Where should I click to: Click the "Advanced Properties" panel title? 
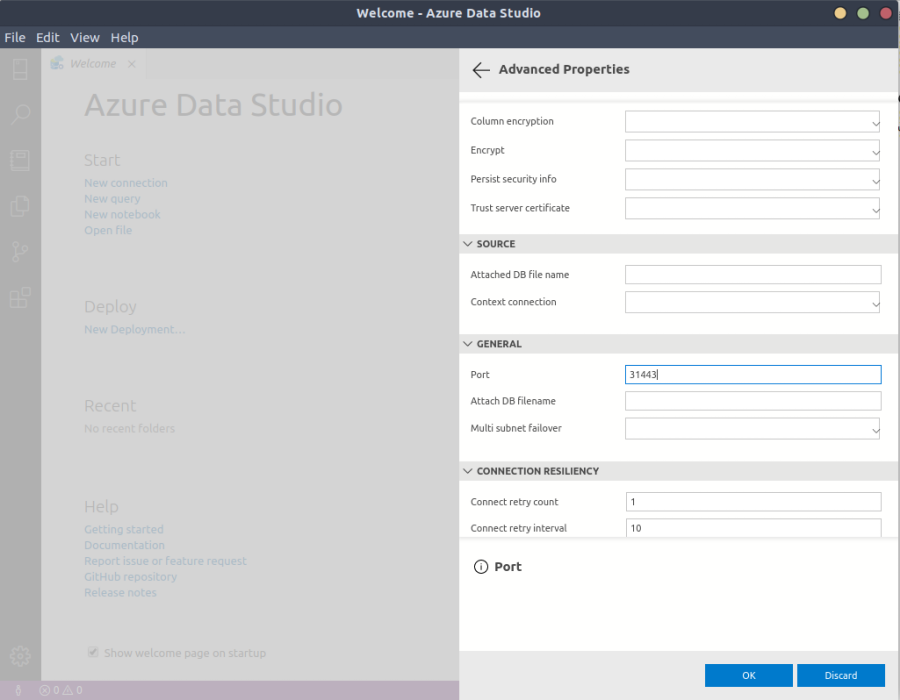(x=564, y=69)
